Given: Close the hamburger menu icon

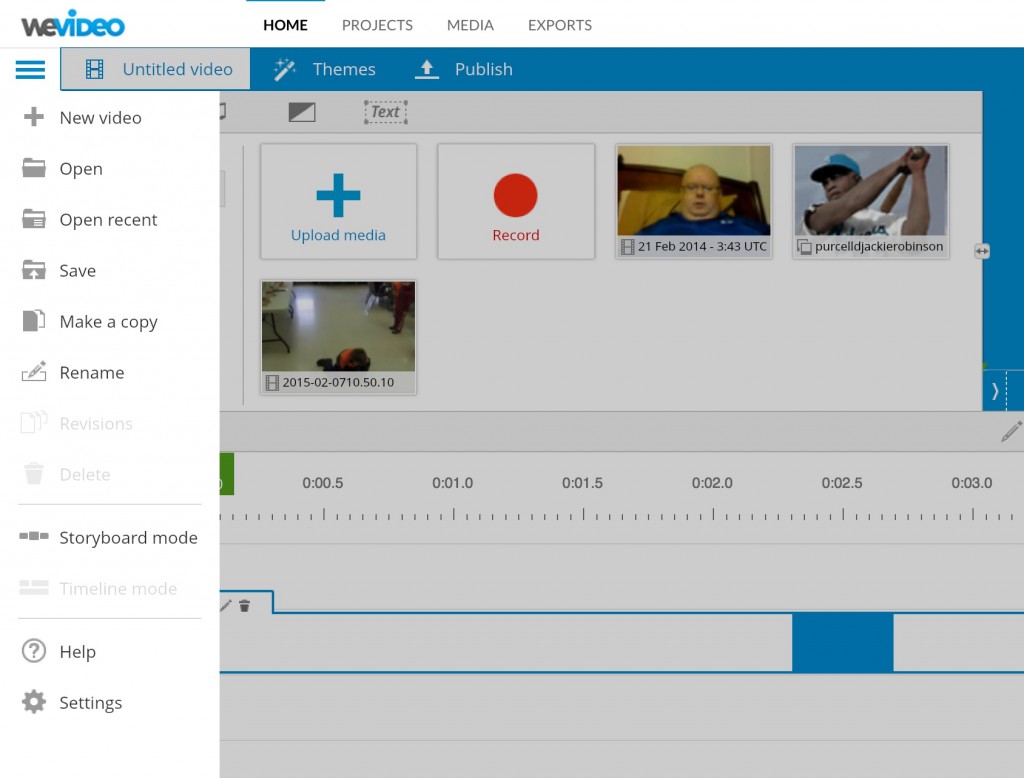Looking at the screenshot, I should point(30,69).
